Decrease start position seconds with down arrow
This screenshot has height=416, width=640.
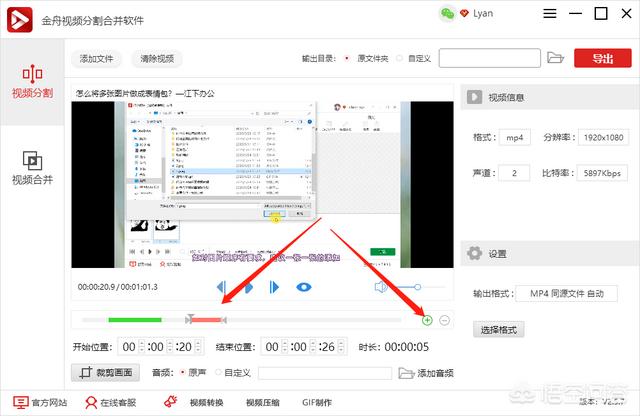point(198,351)
